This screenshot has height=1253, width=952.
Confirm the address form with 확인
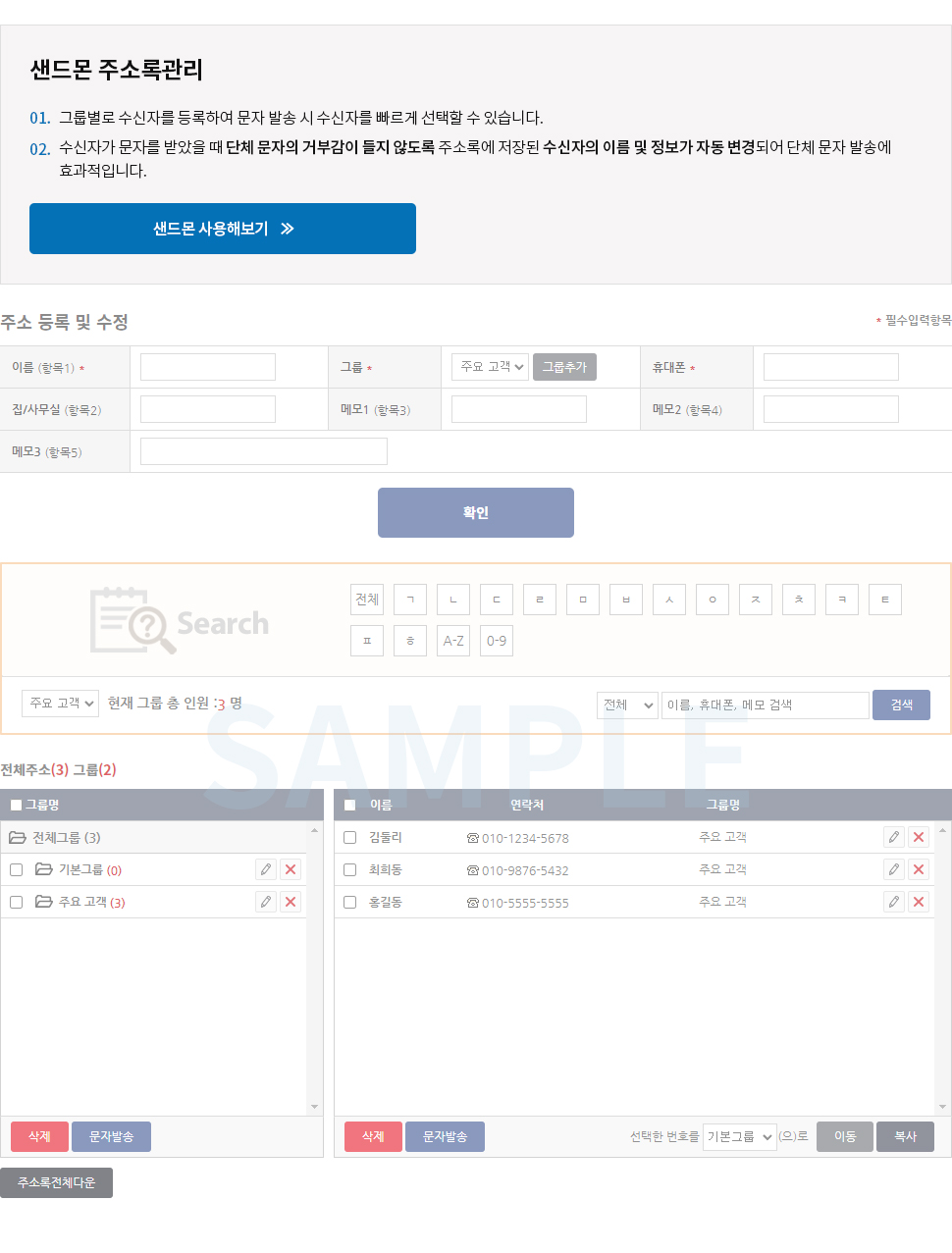476,512
